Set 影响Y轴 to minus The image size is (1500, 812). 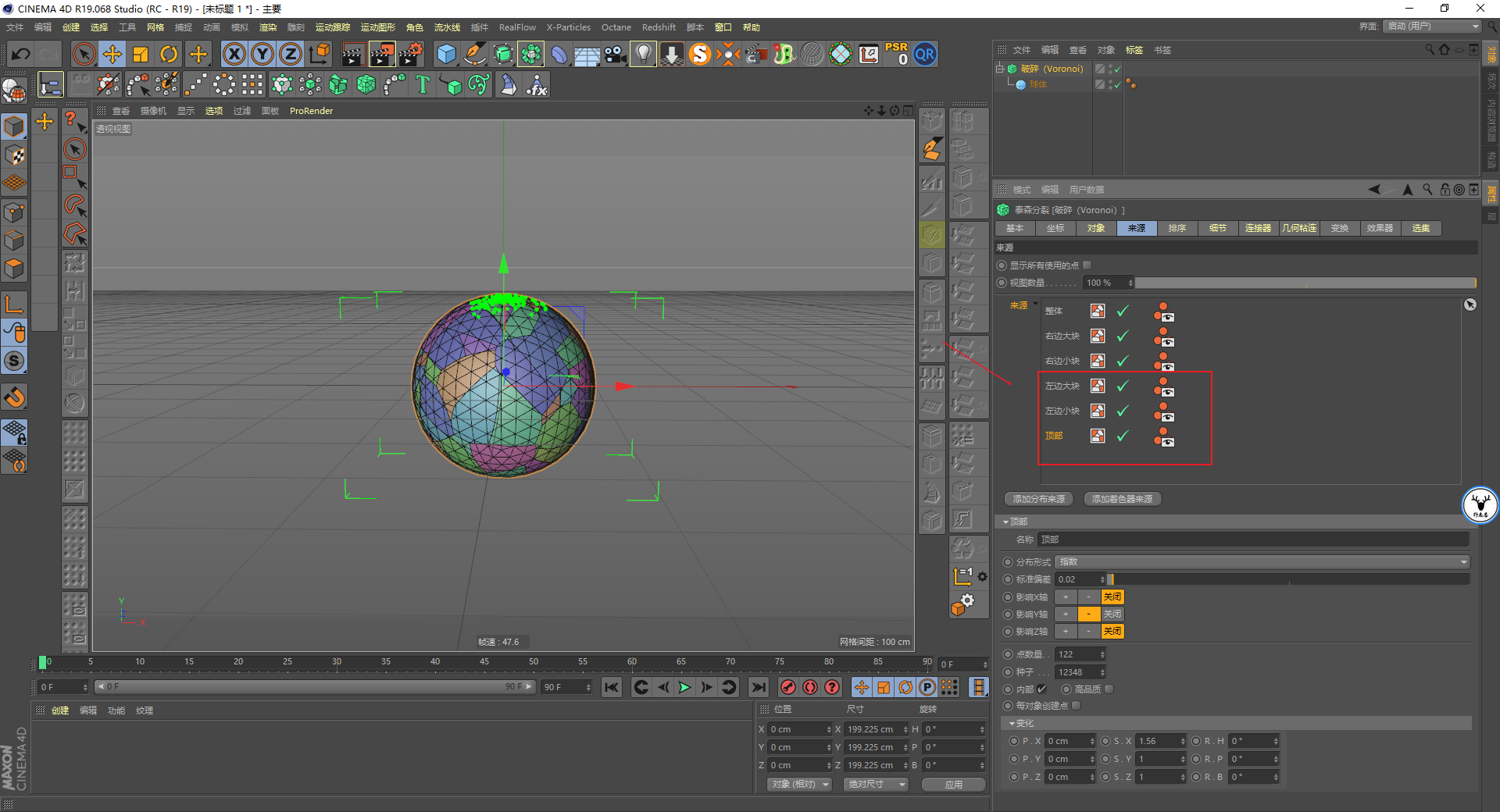point(1089,614)
